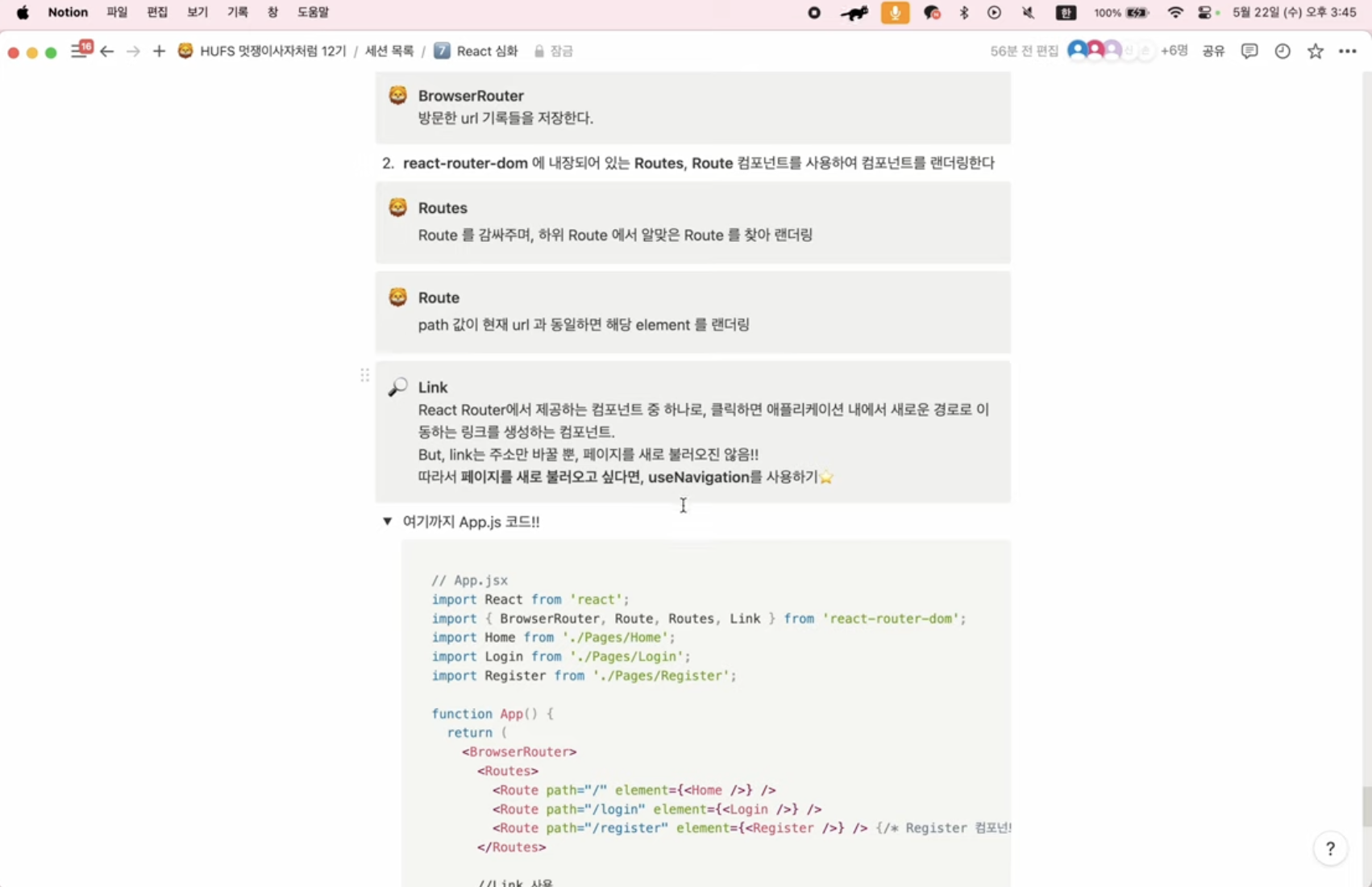Open the 편집 menu
Image resolution: width=1372 pixels, height=887 pixels.
[x=157, y=12]
